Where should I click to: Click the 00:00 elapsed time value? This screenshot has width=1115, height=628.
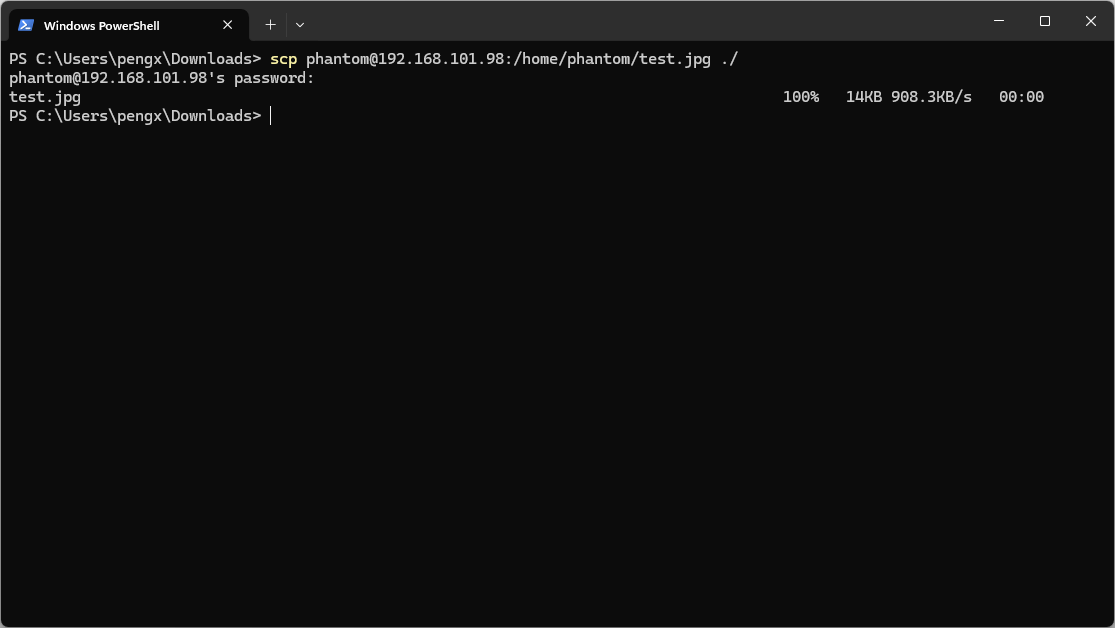click(x=1021, y=97)
